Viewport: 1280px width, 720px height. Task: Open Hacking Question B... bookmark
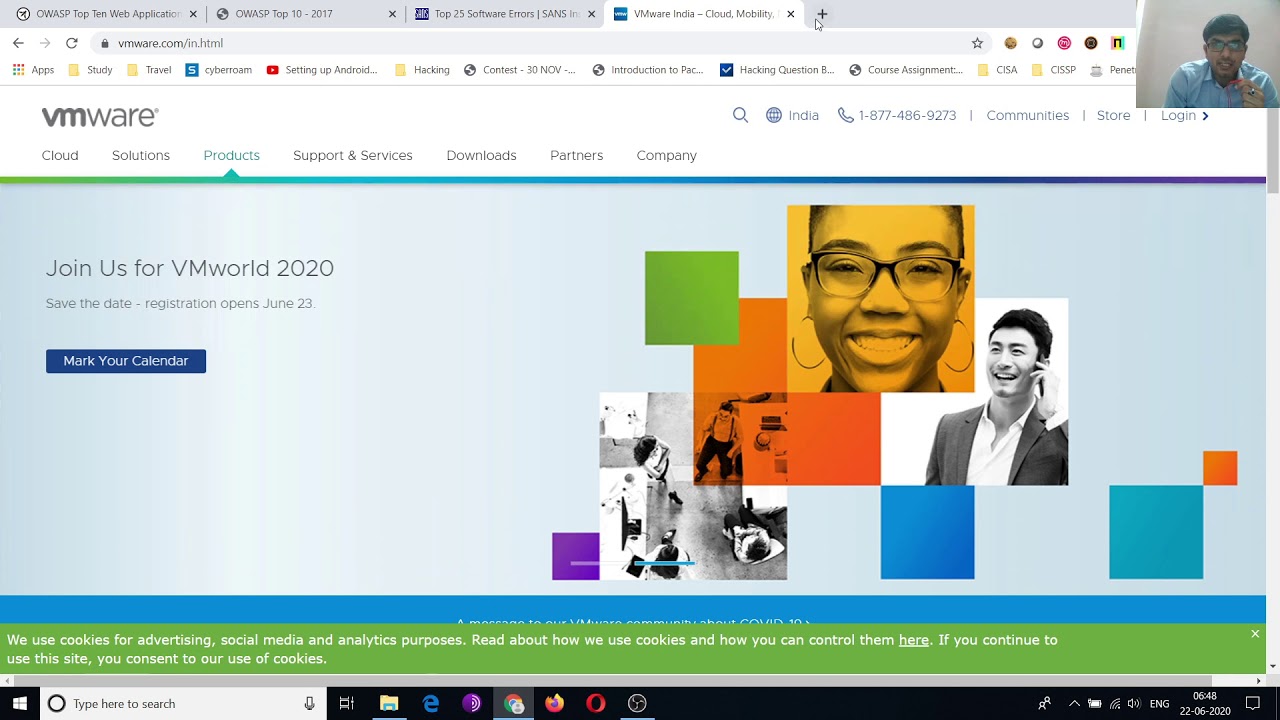pyautogui.click(x=776, y=70)
